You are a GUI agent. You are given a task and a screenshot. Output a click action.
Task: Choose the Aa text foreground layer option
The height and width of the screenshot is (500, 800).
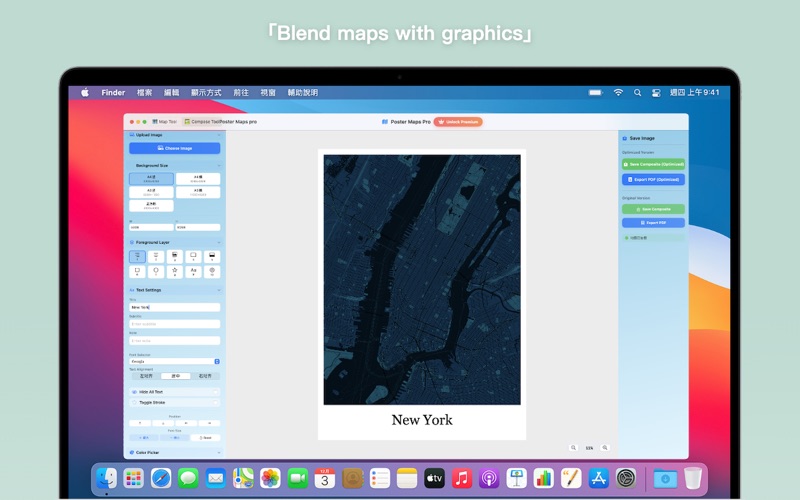(x=193, y=271)
